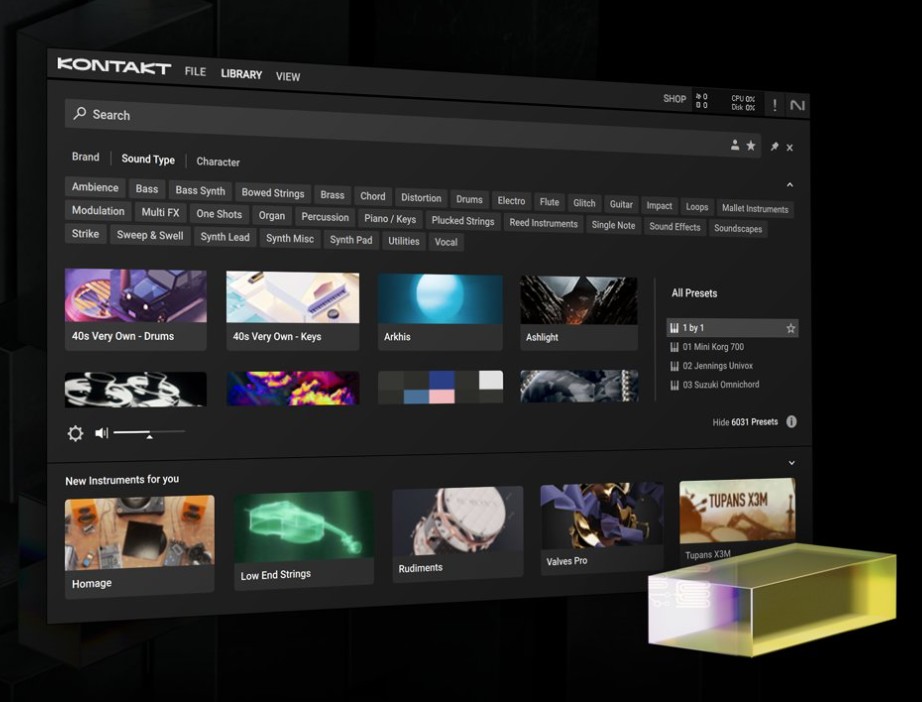Open the LIBRARY menu
The image size is (922, 702).
click(x=241, y=74)
